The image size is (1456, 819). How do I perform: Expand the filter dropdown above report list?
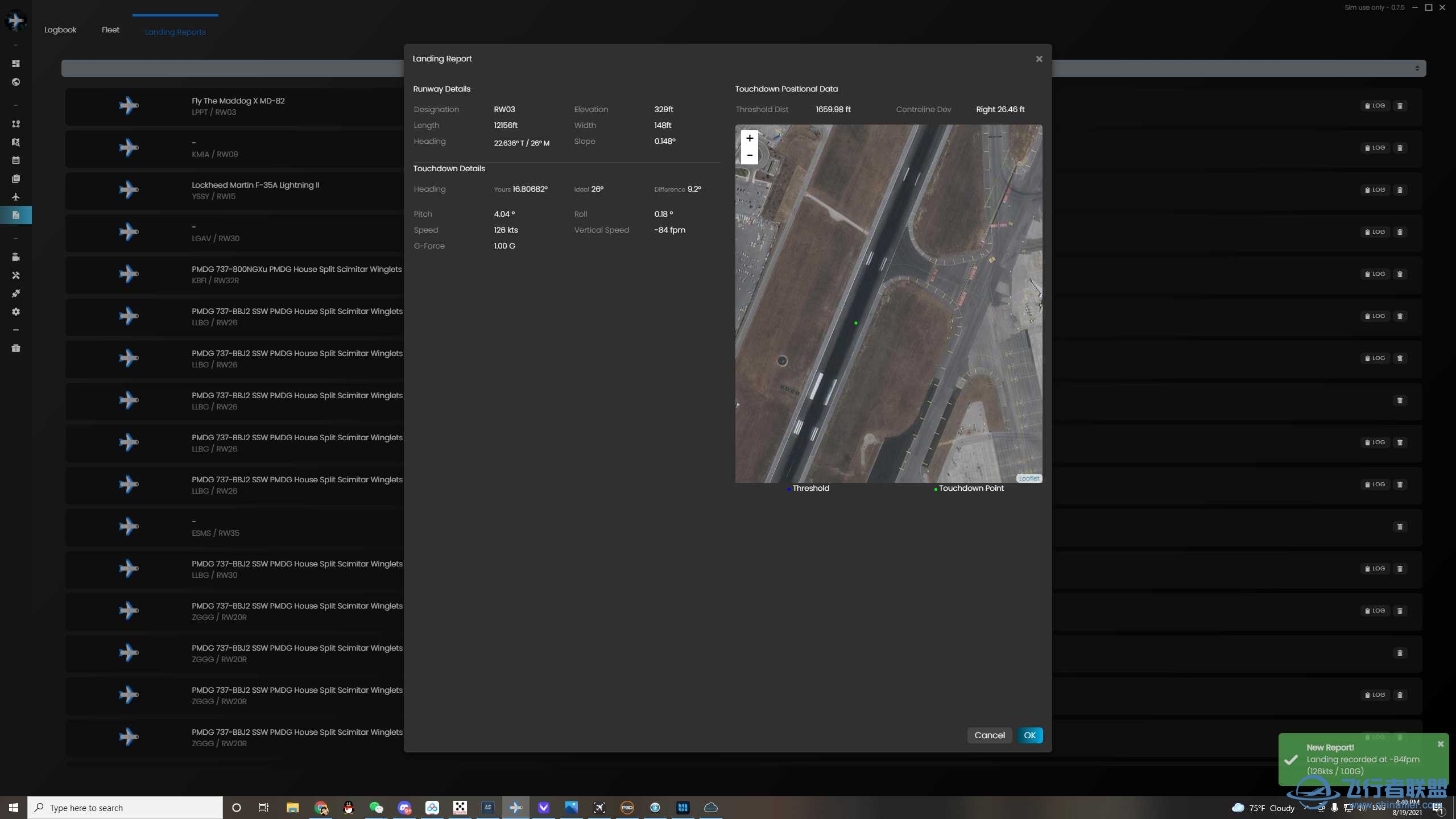coord(1417,68)
